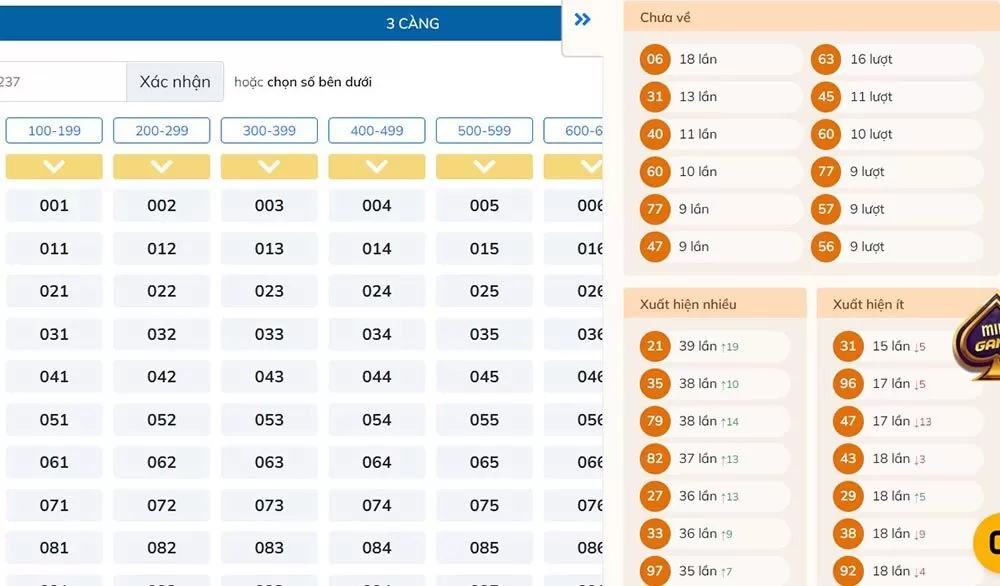Viewport: 1000px width, 586px height.
Task: Select badge 31 showing 15 lần in Xuất hiện ít
Action: (x=847, y=346)
